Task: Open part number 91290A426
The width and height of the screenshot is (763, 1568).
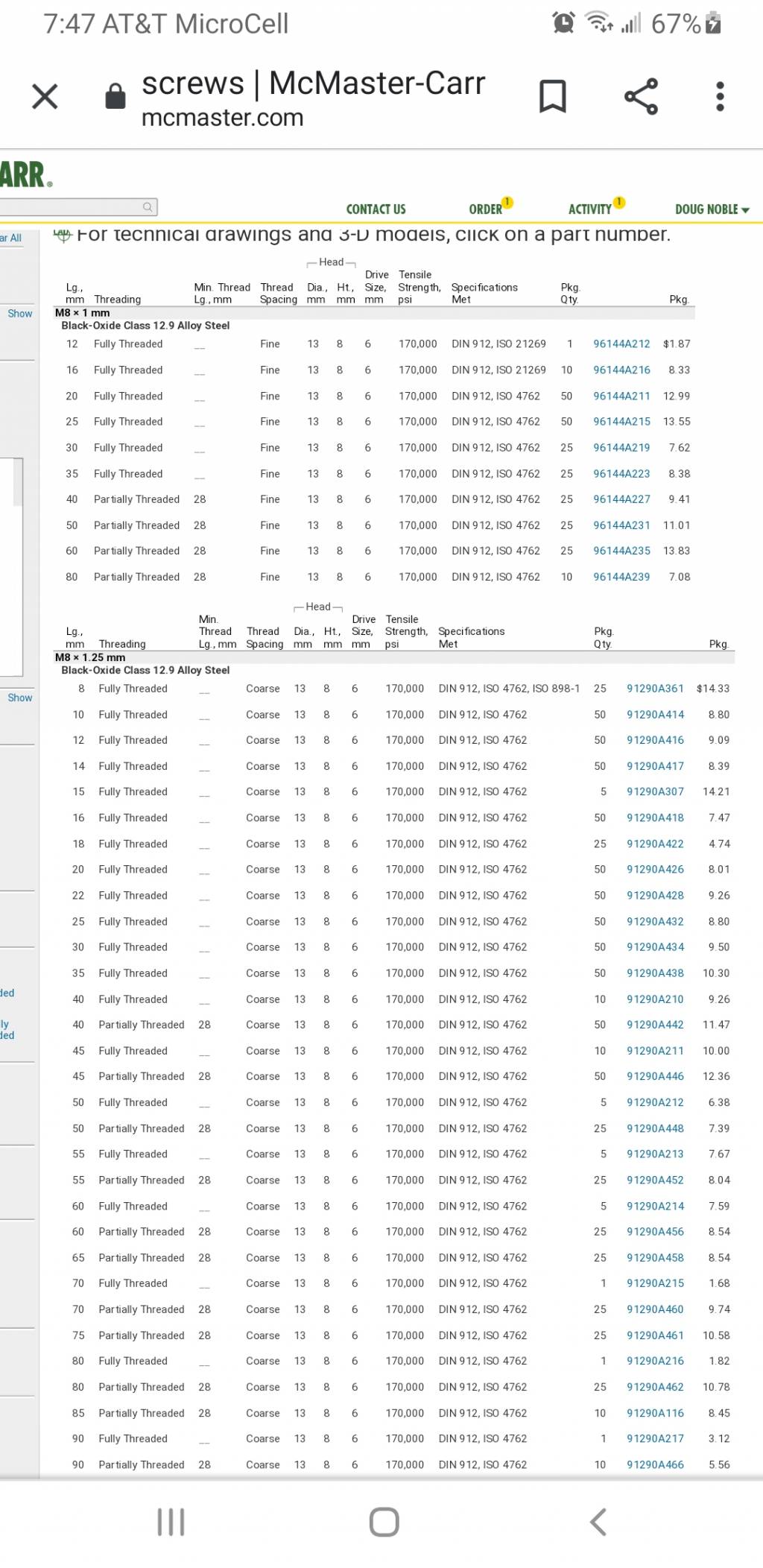Action: click(x=655, y=869)
